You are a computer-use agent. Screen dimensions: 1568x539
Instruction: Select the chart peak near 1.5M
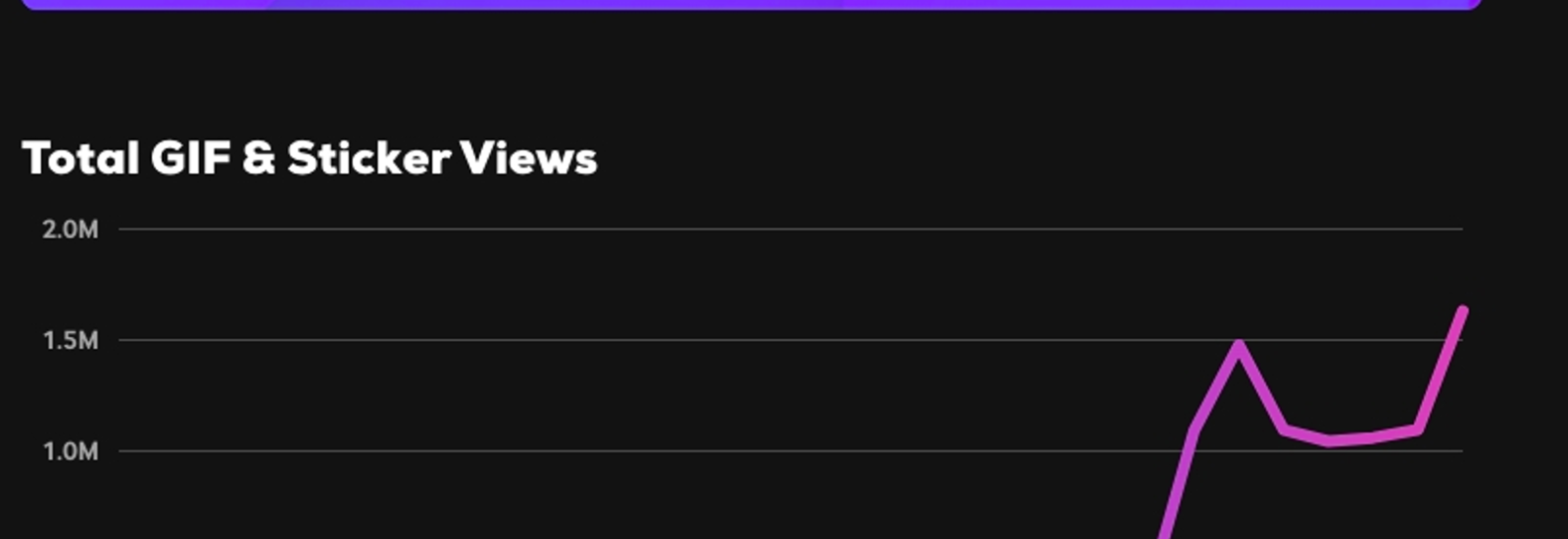1240,345
